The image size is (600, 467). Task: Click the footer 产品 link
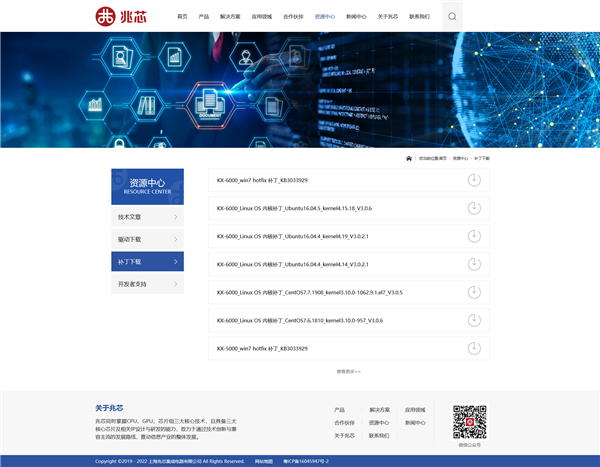pos(339,410)
